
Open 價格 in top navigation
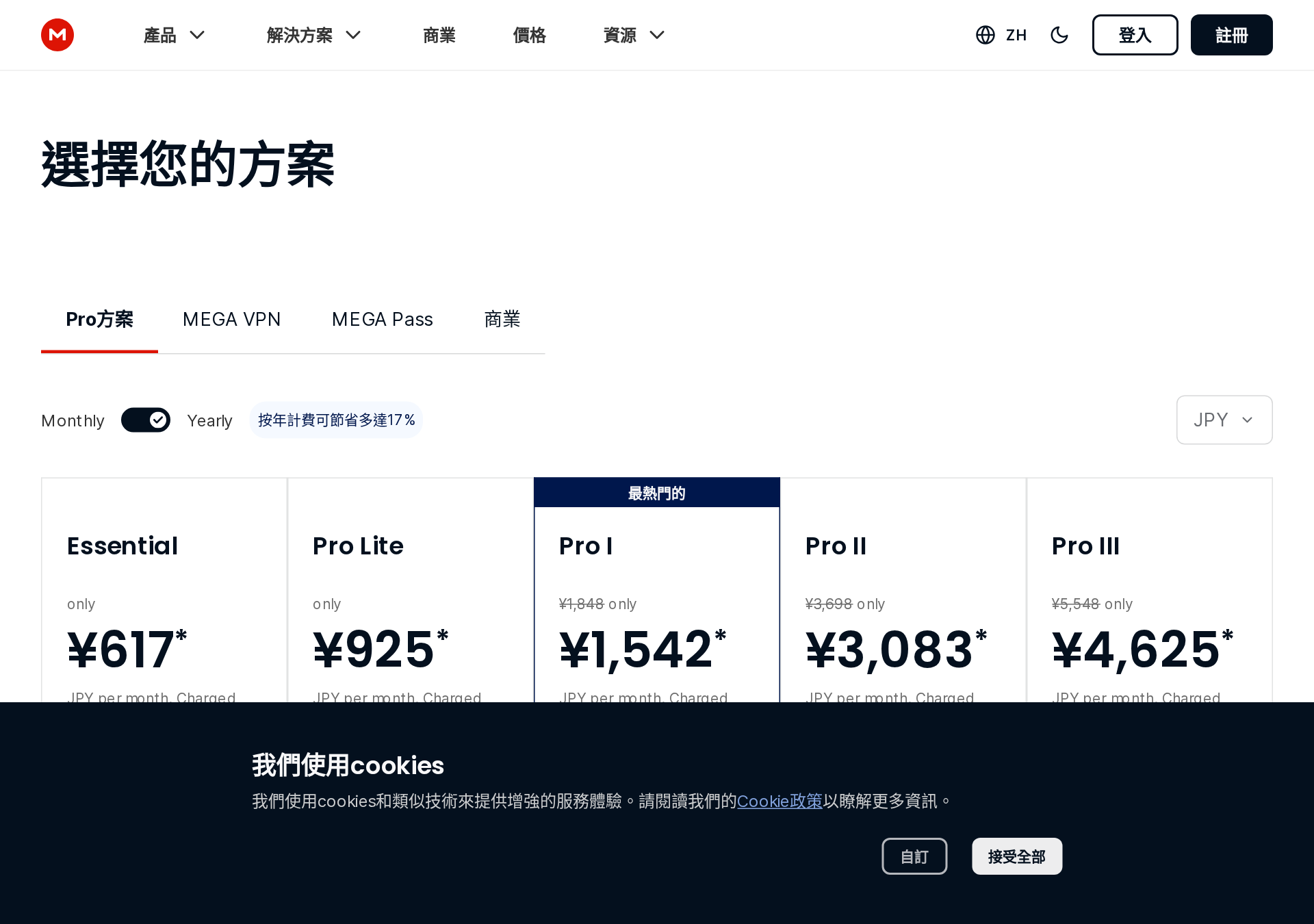[x=530, y=35]
